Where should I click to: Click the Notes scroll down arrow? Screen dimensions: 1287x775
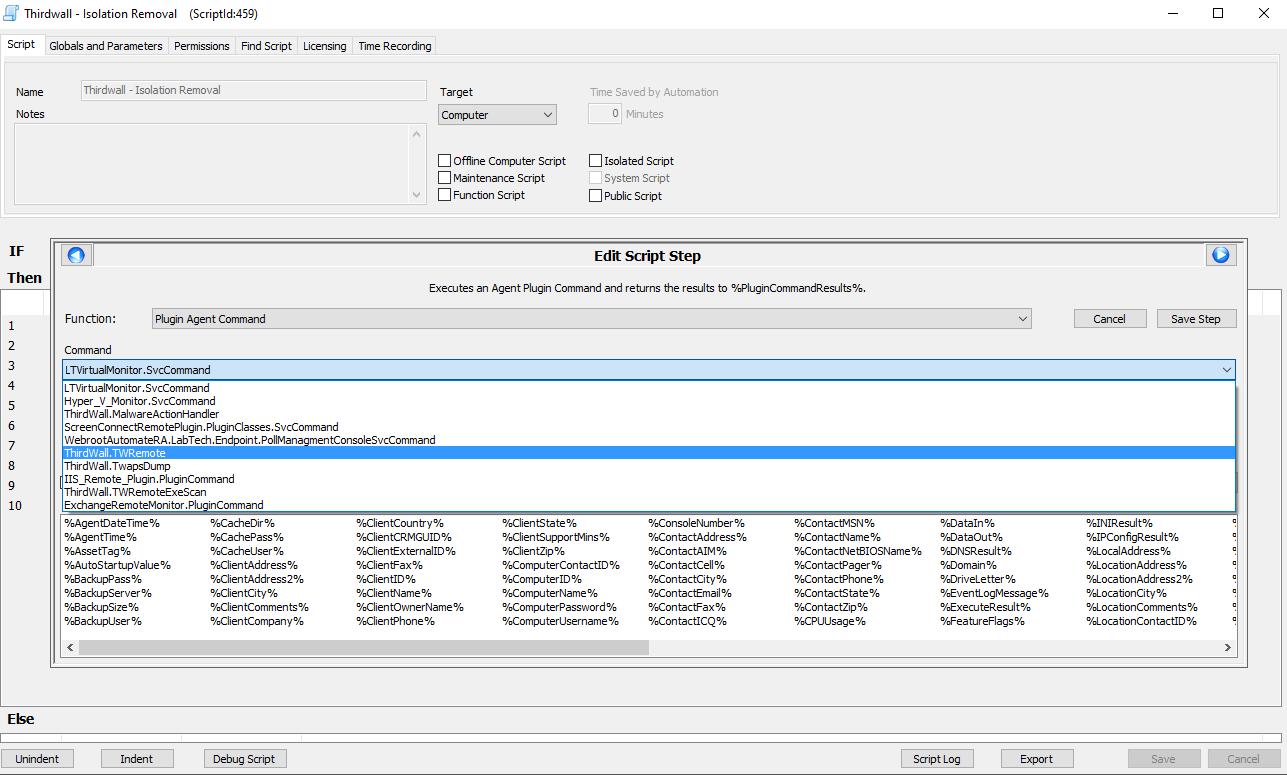418,196
